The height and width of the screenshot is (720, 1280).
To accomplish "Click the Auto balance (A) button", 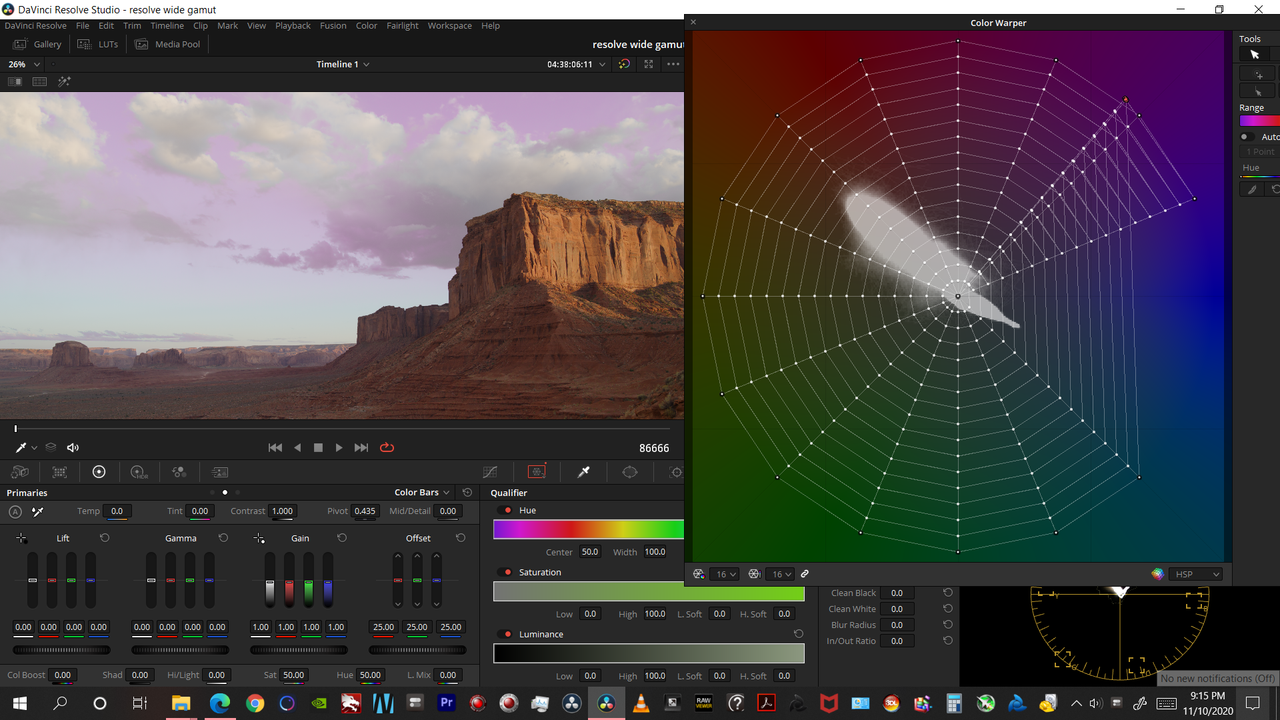I will (15, 511).
